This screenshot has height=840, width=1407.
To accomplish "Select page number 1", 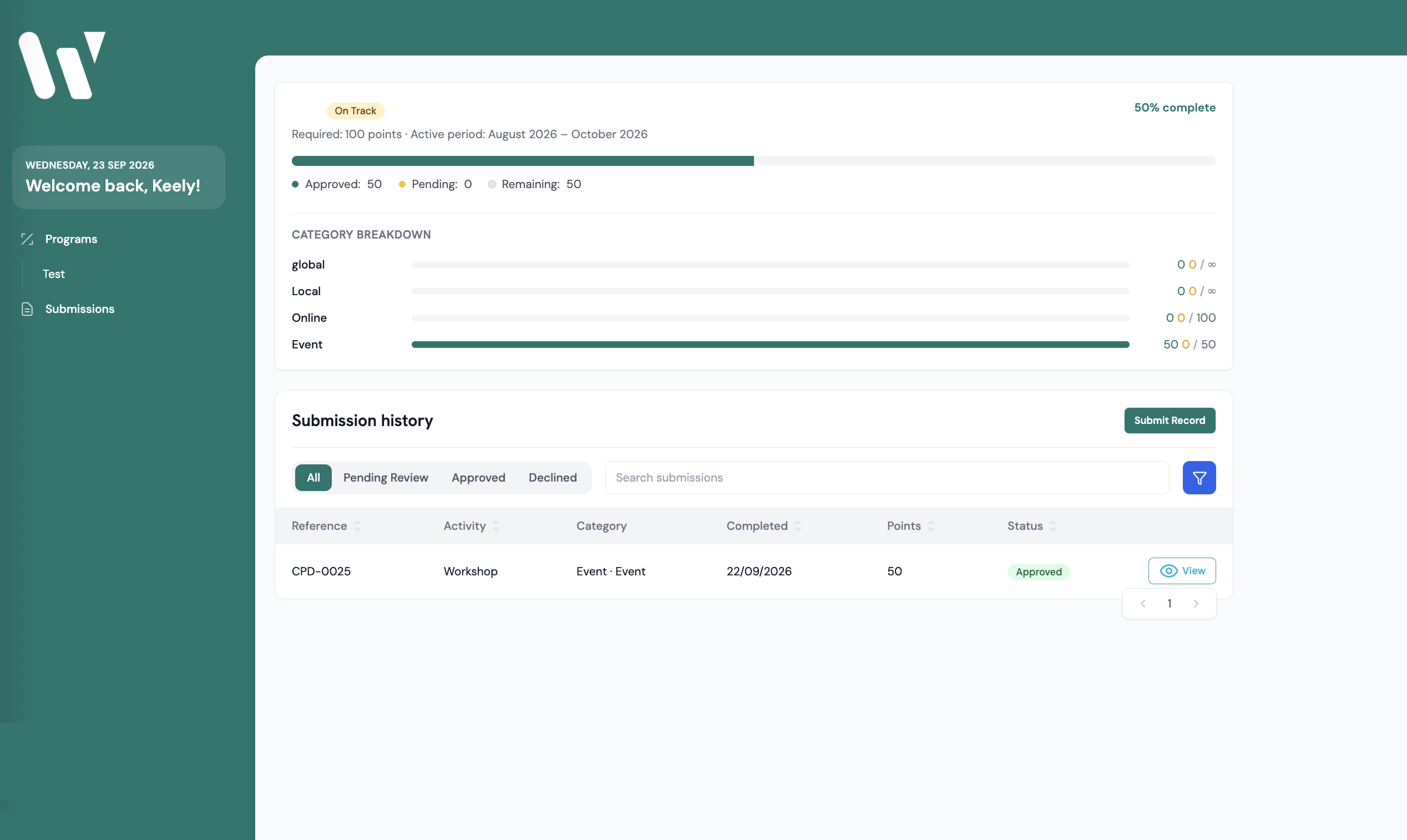I will point(1170,604).
